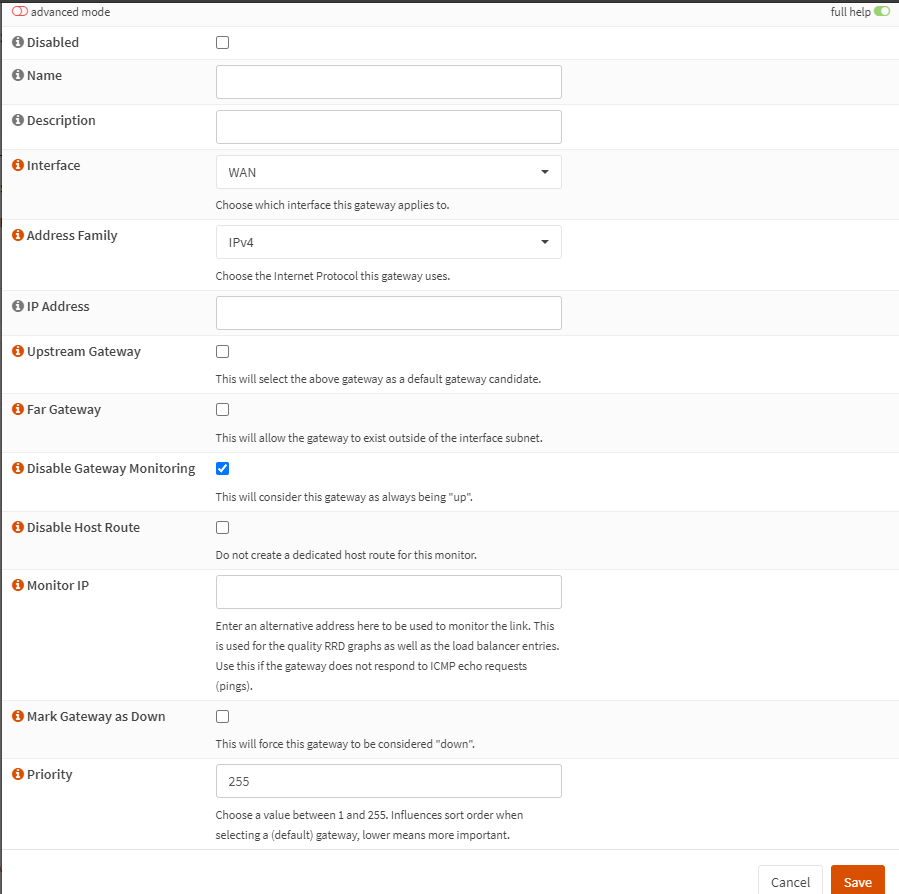Screen dimensions: 899x894
Task: Toggle the advanced mode switch
Action: [x=19, y=11]
